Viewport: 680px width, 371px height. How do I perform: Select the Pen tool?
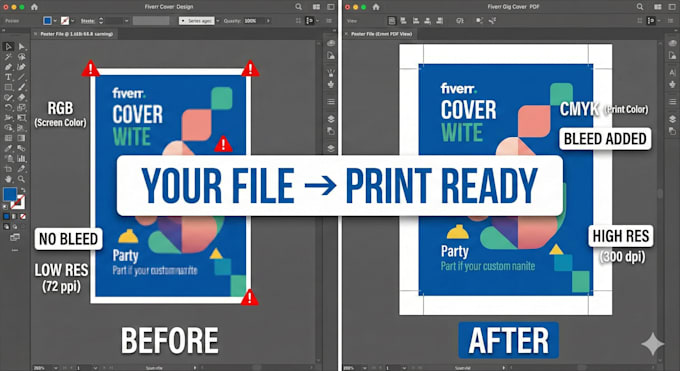click(8, 67)
